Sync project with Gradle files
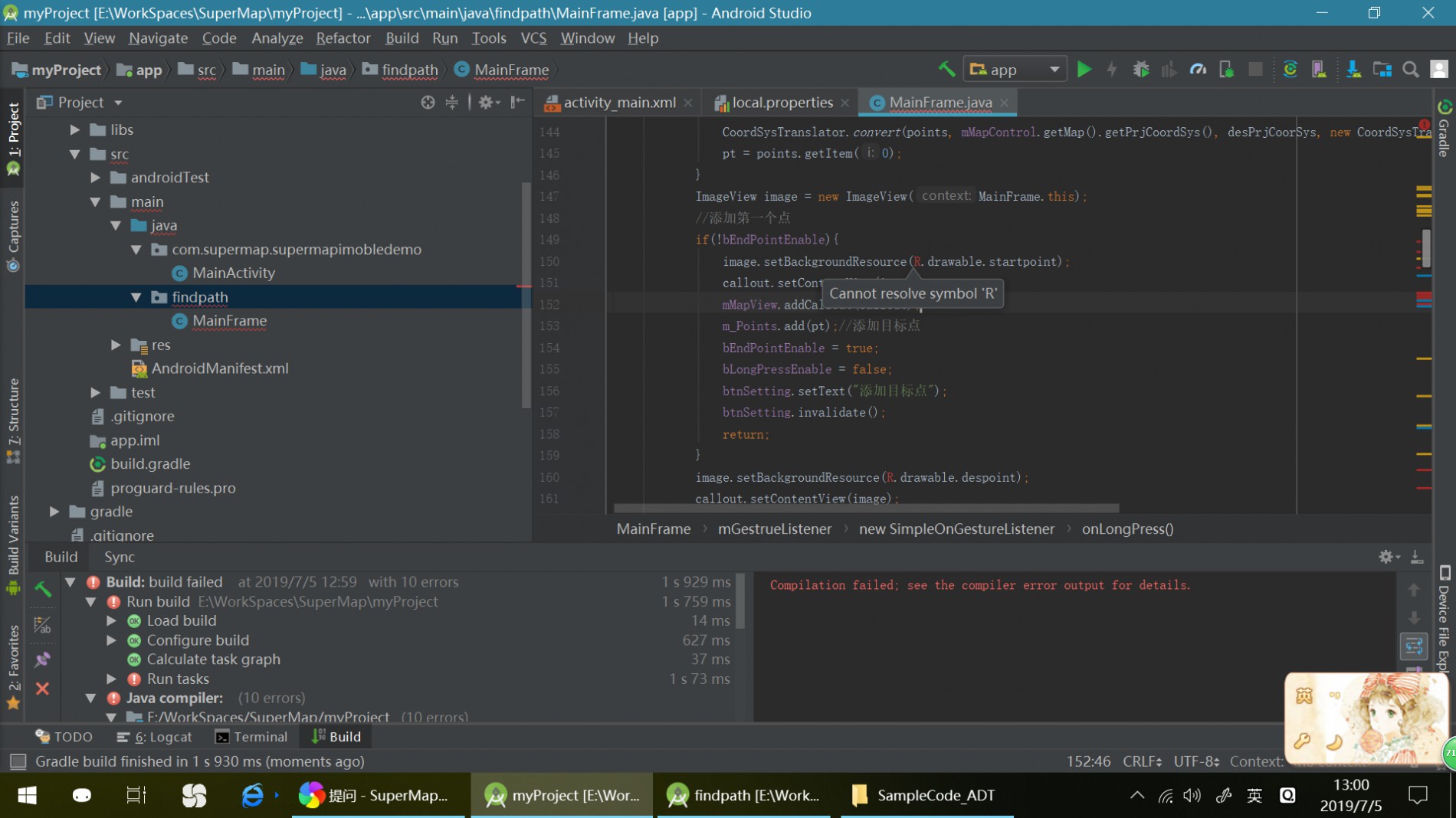The image size is (1456, 818). coord(1290,70)
